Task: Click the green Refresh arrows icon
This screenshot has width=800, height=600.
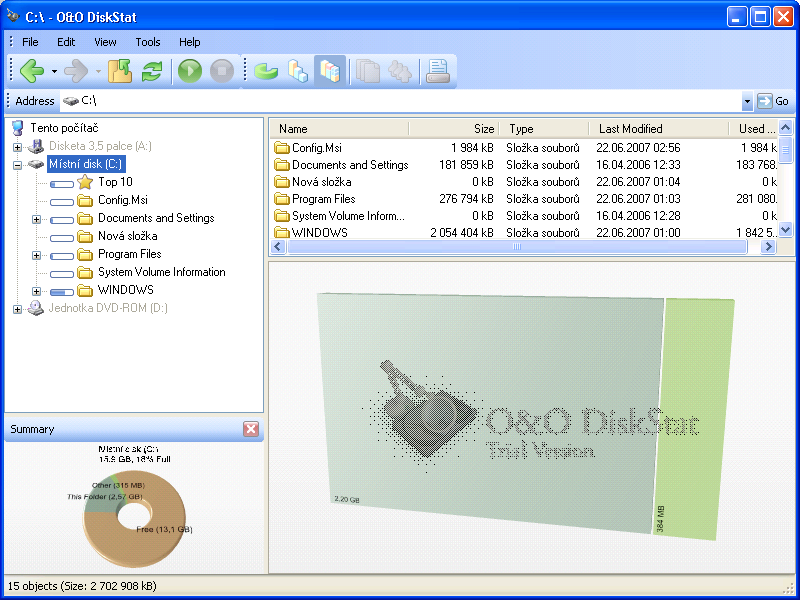Action: [152, 71]
